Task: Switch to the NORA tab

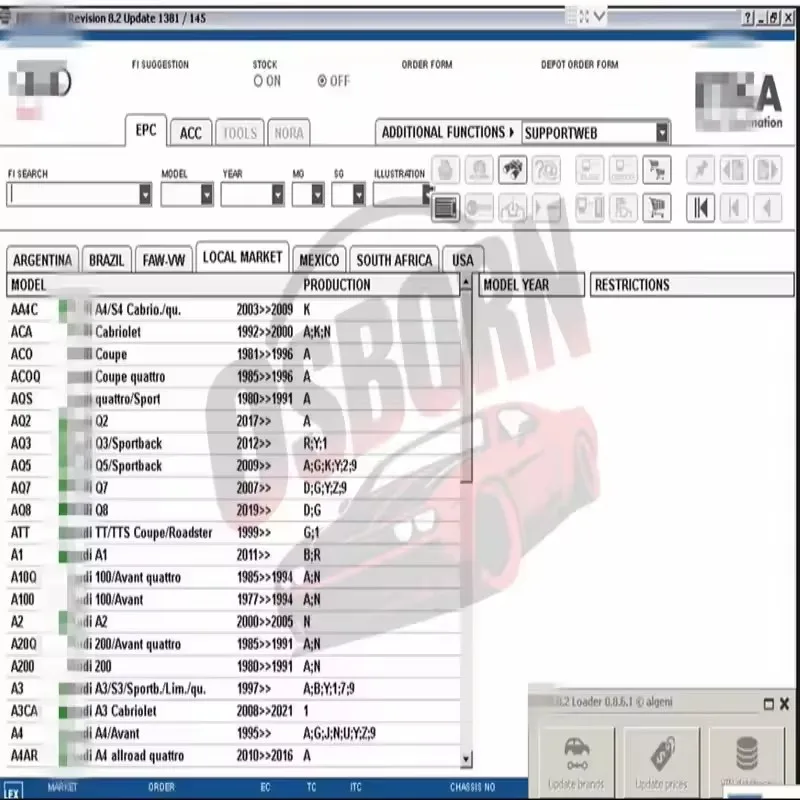Action: [289, 133]
